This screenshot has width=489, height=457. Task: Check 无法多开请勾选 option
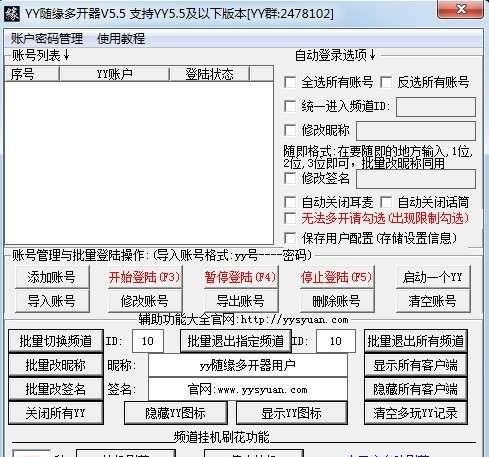290,218
